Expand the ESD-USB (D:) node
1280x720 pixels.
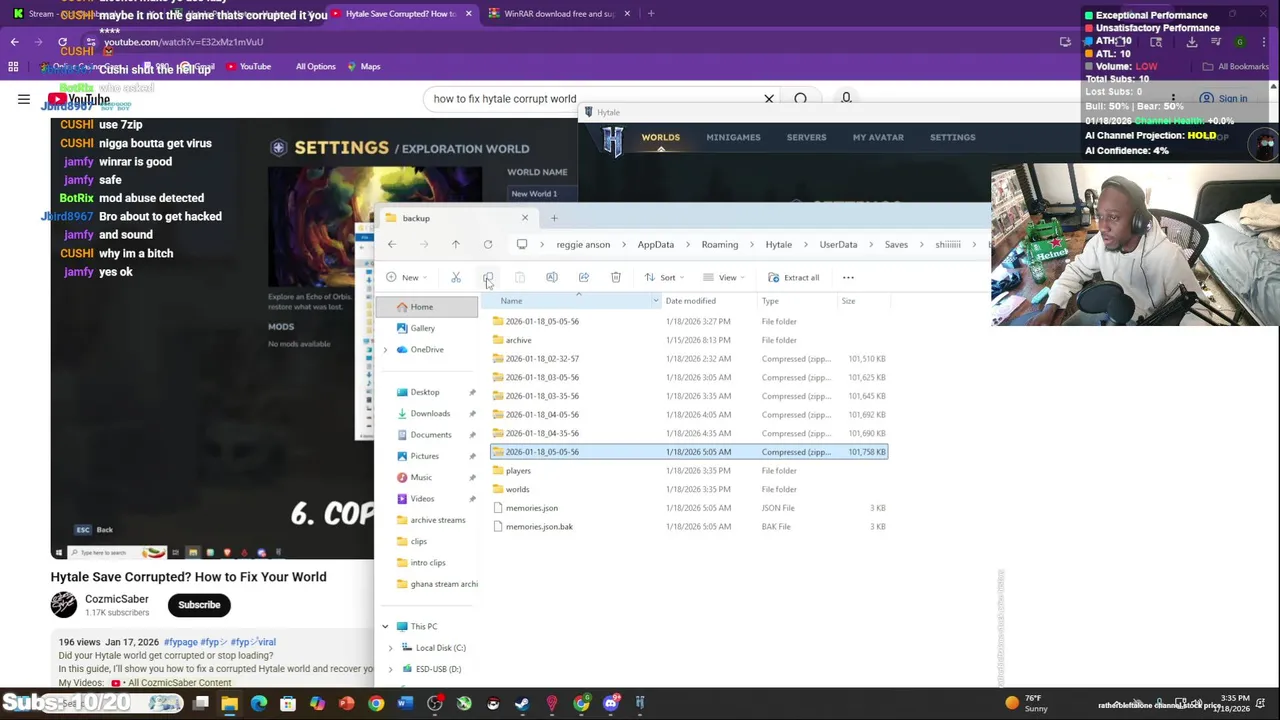[391, 669]
